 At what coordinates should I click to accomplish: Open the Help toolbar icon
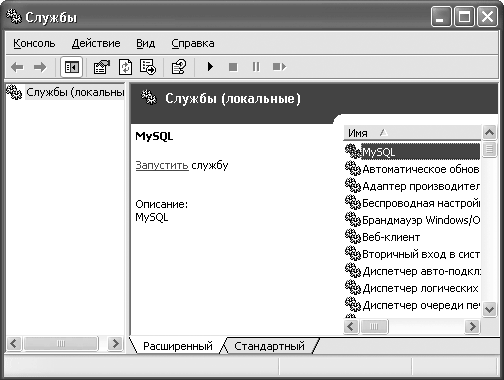pos(179,67)
